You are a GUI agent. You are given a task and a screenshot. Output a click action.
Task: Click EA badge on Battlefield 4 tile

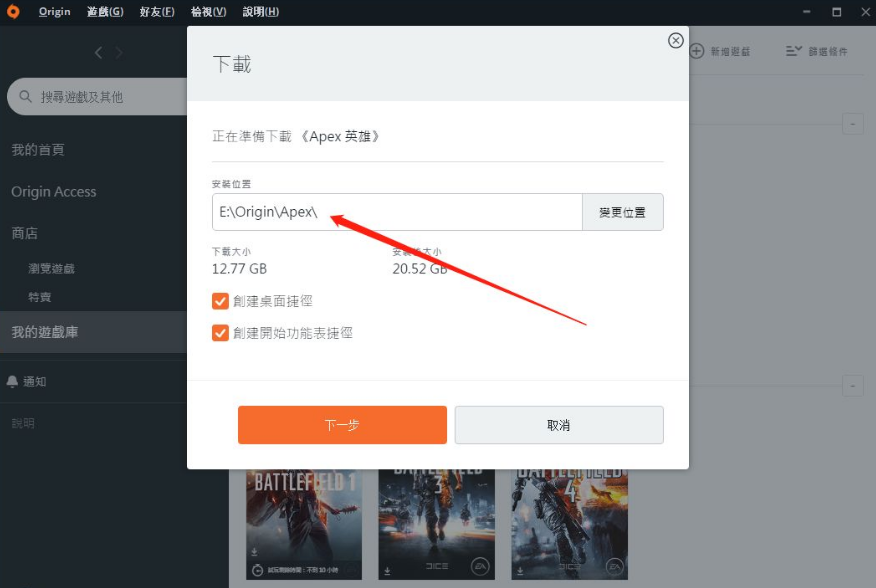[615, 567]
